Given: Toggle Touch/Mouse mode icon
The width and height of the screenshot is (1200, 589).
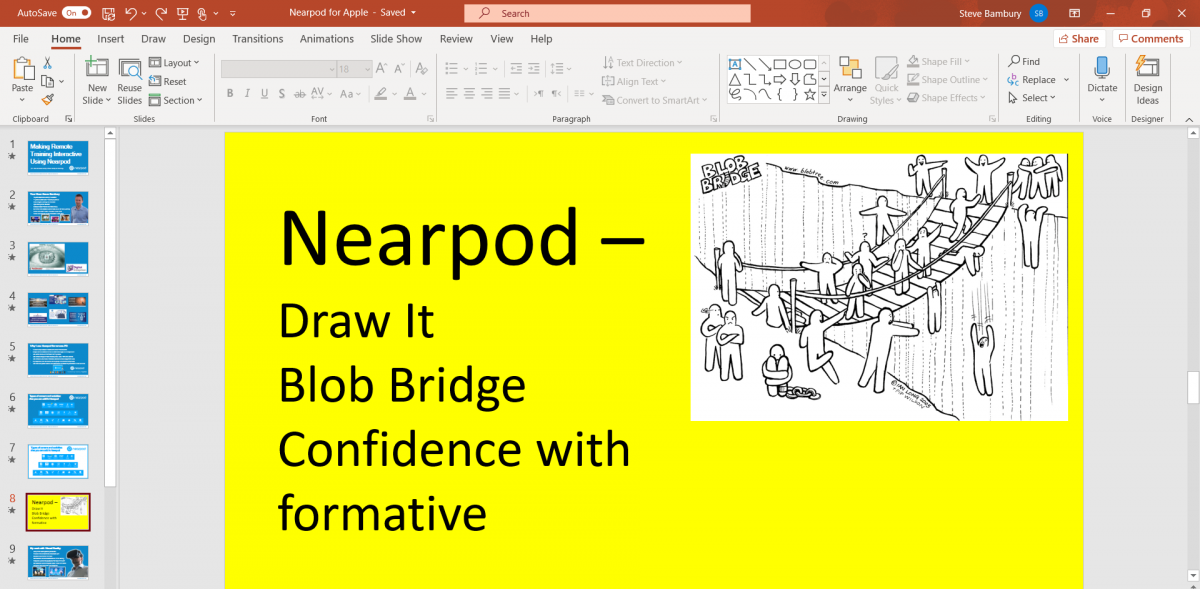Looking at the screenshot, I should click(x=203, y=13).
